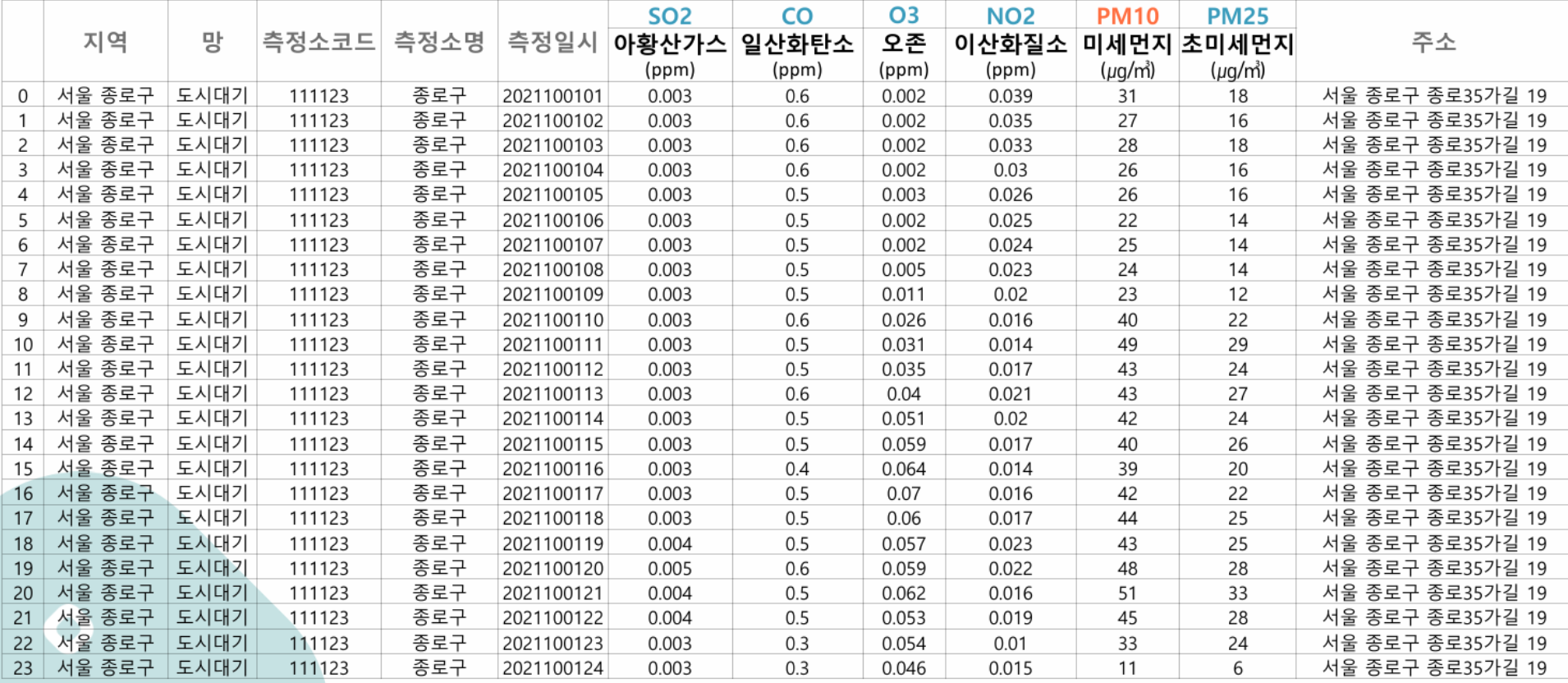The height and width of the screenshot is (683, 1568).
Task: Click SO2 value 0.005 in row 19
Action: (670, 568)
